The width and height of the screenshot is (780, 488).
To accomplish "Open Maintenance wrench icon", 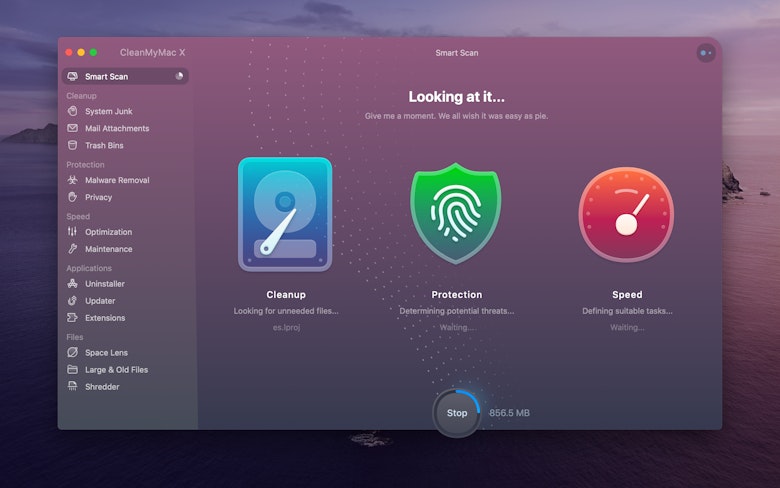I will point(73,249).
